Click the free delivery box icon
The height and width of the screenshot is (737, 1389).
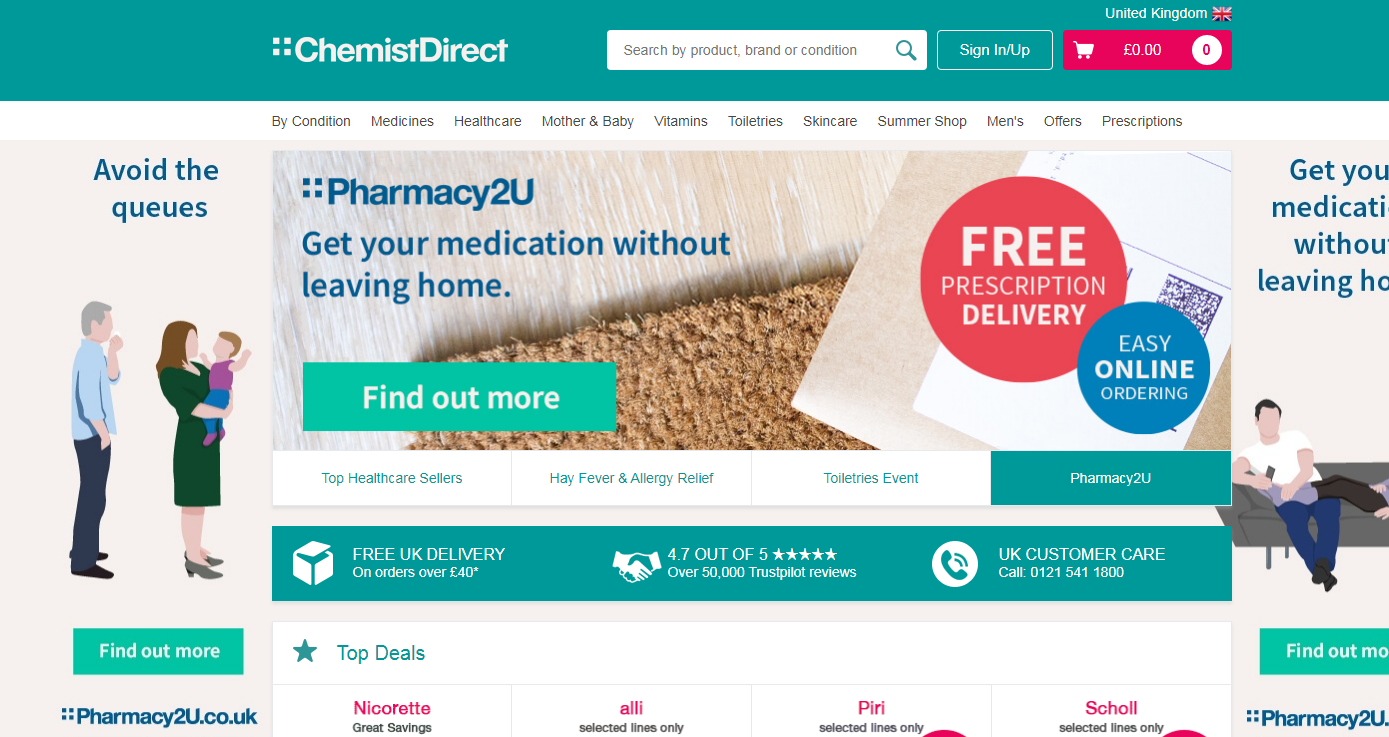[x=312, y=563]
